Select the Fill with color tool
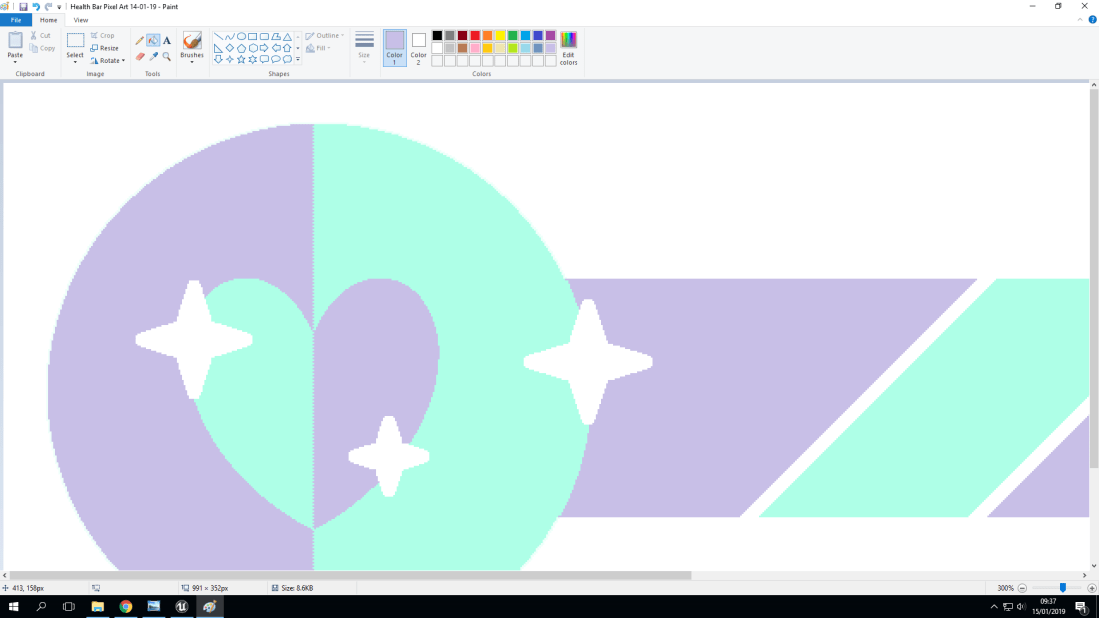The width and height of the screenshot is (1099, 618). (152, 41)
